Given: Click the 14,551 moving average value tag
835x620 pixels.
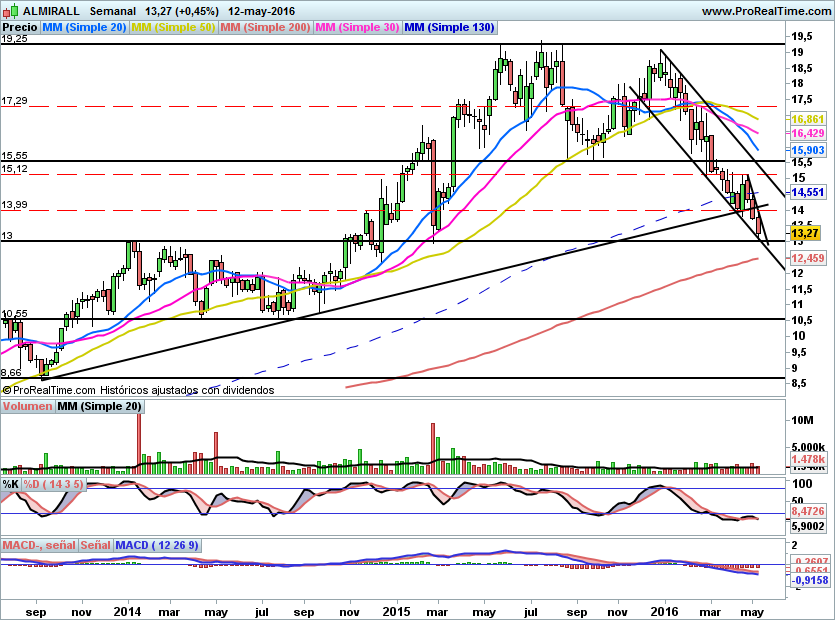Looking at the screenshot, I should click(808, 192).
